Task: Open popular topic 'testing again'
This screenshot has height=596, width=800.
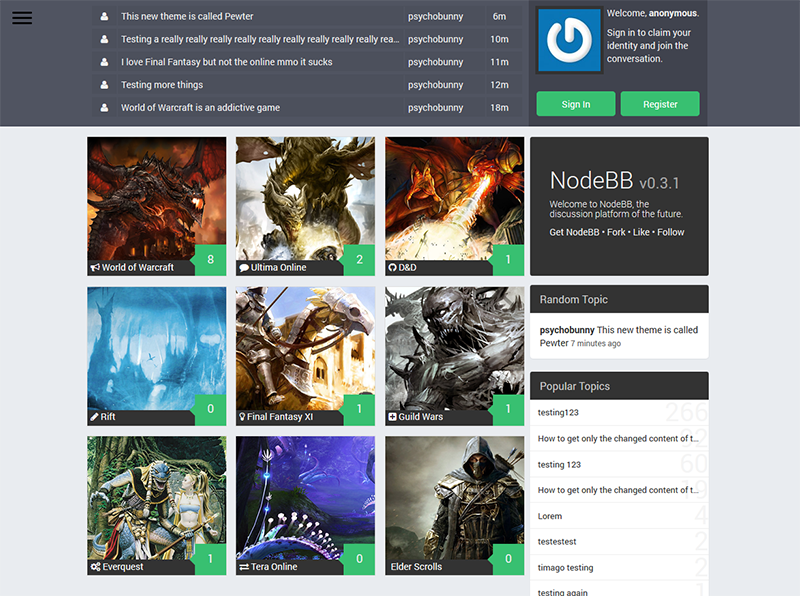Action: click(562, 592)
